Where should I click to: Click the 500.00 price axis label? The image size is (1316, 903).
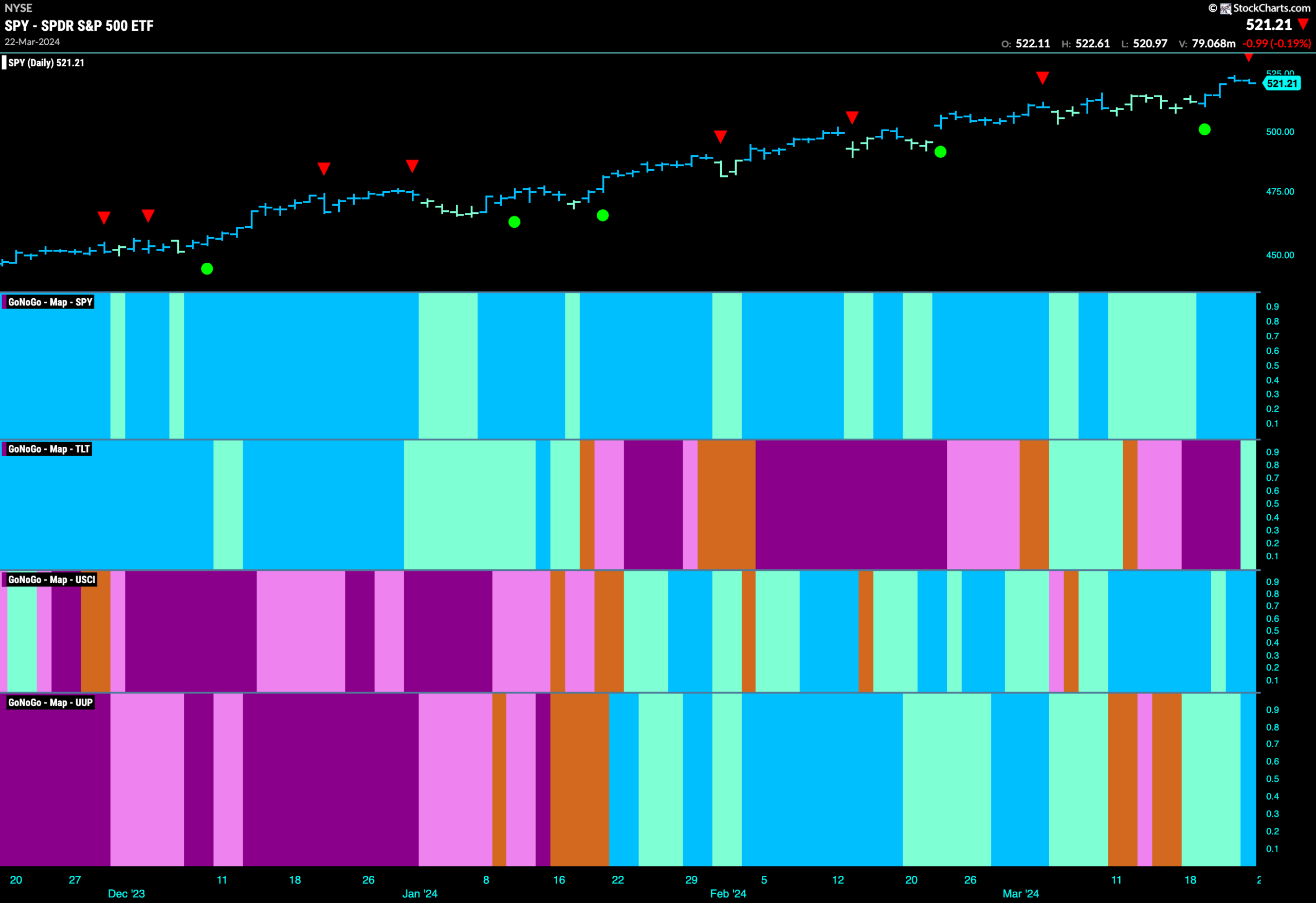(1281, 132)
